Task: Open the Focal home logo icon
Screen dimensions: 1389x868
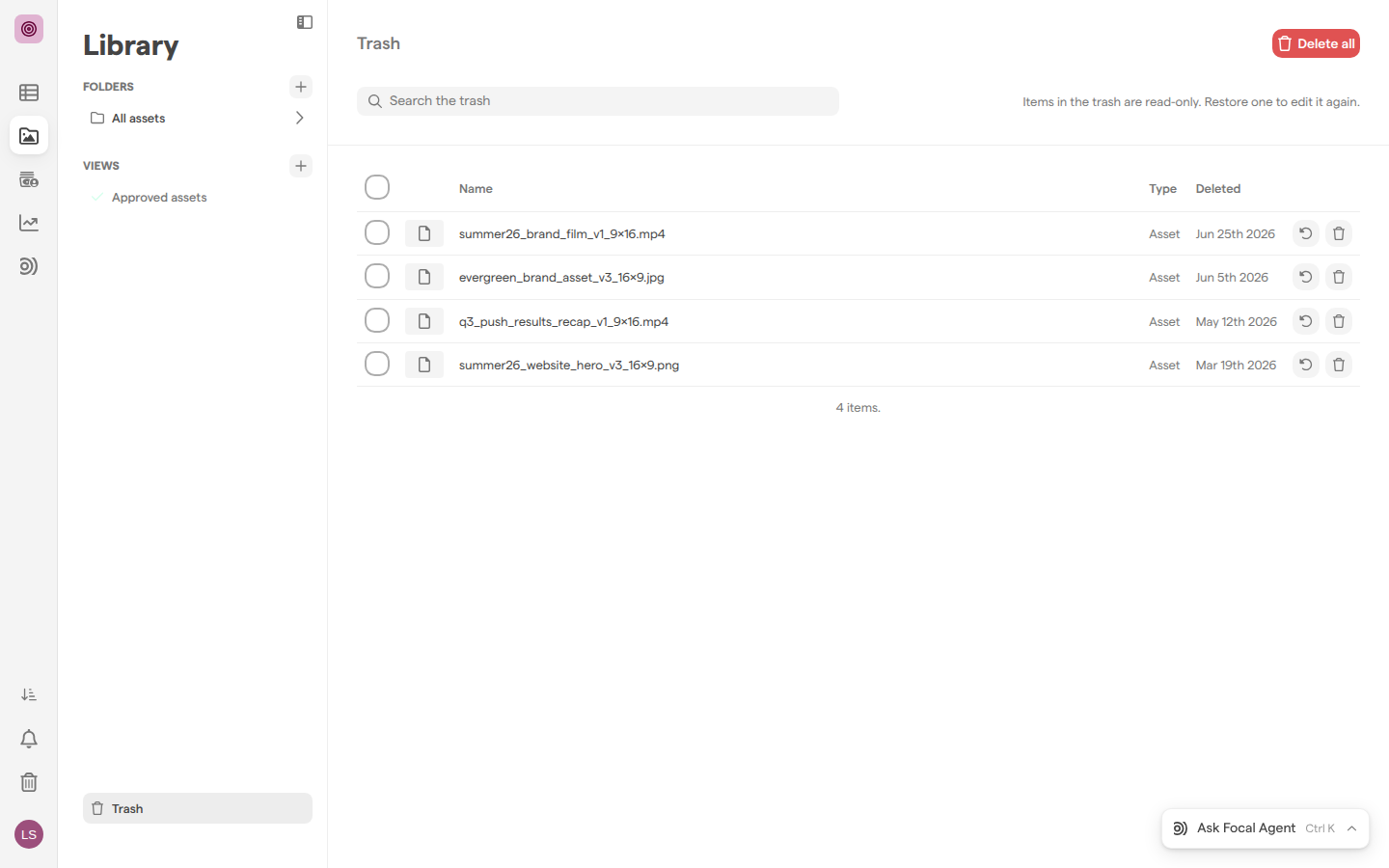Action: (x=29, y=29)
